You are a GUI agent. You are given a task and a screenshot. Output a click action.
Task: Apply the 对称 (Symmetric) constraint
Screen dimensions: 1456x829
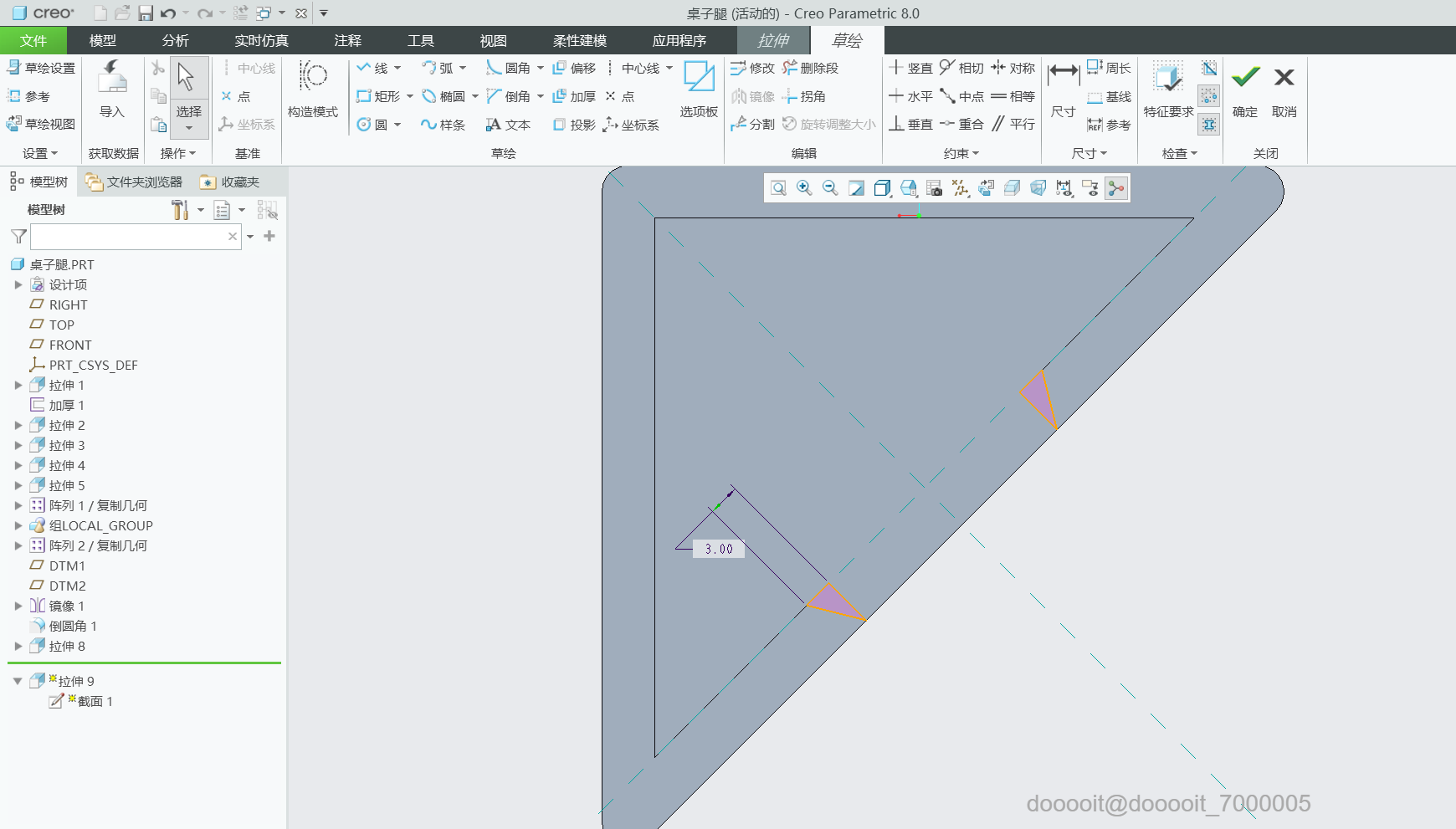point(1013,68)
